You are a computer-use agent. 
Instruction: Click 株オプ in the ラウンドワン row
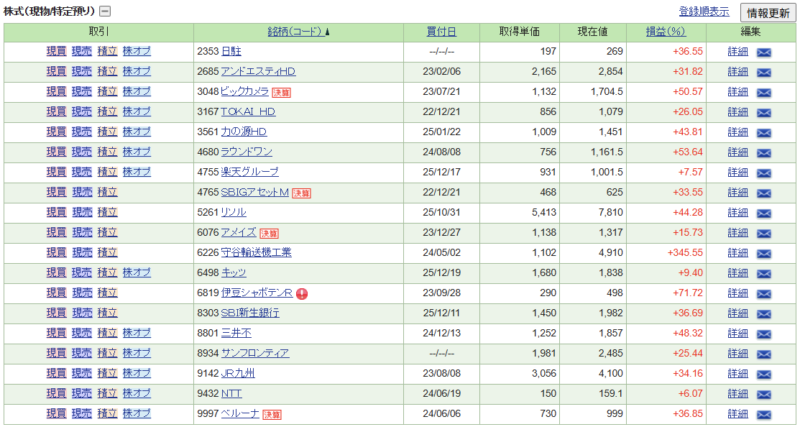(136, 152)
